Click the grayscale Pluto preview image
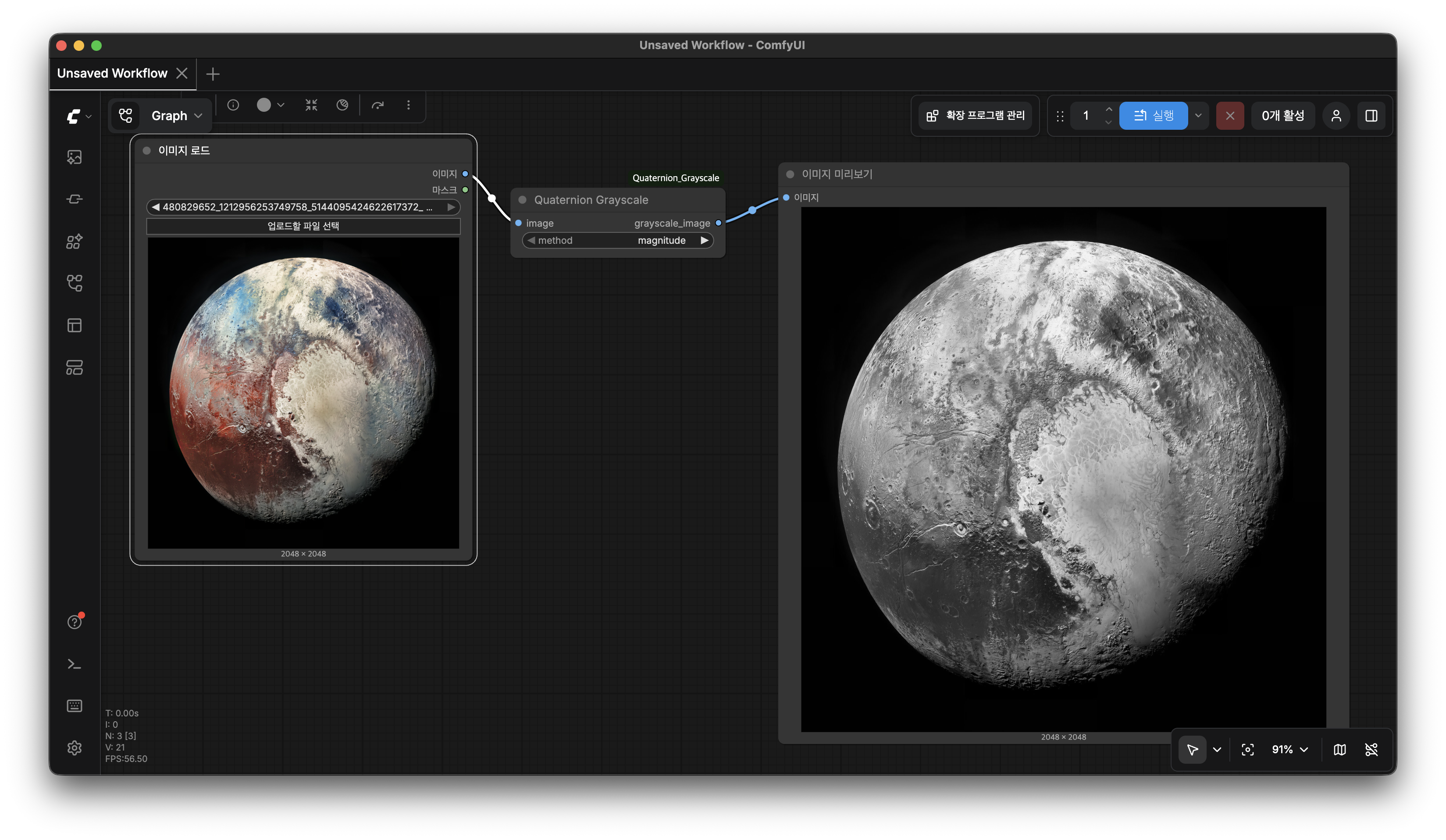Image resolution: width=1446 pixels, height=840 pixels. (x=1063, y=470)
